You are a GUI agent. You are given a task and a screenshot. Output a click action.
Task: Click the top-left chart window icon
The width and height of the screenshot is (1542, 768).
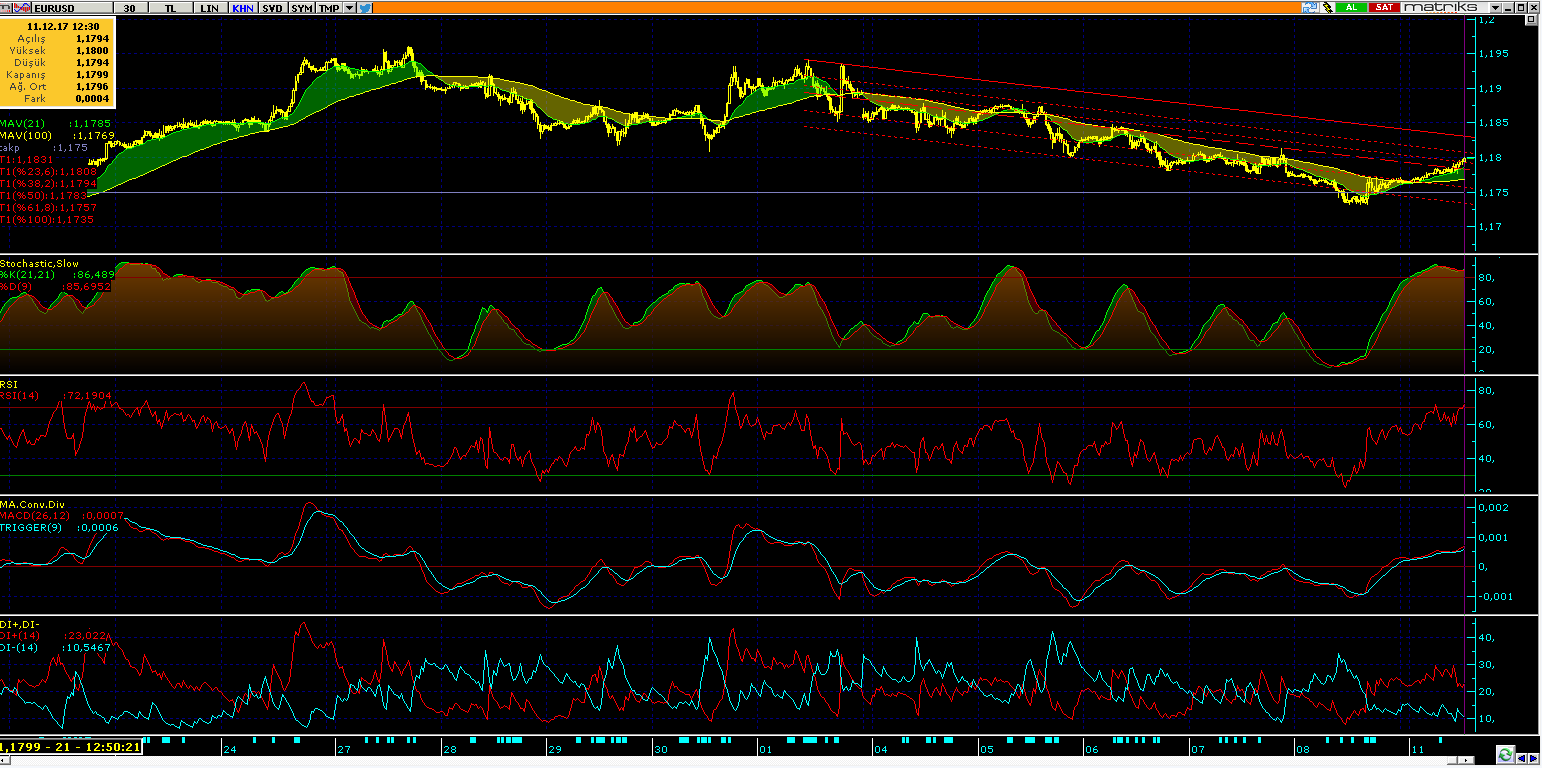(8, 7)
